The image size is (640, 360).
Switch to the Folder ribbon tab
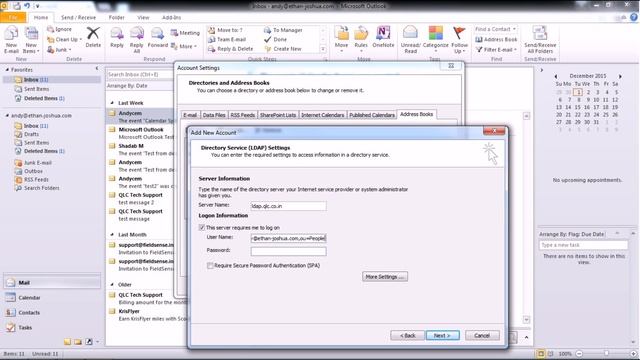click(x=116, y=18)
